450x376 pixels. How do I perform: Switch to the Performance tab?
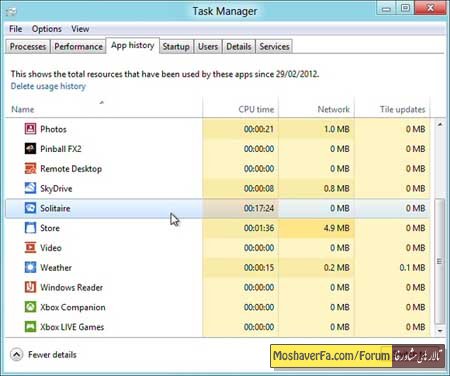78,47
